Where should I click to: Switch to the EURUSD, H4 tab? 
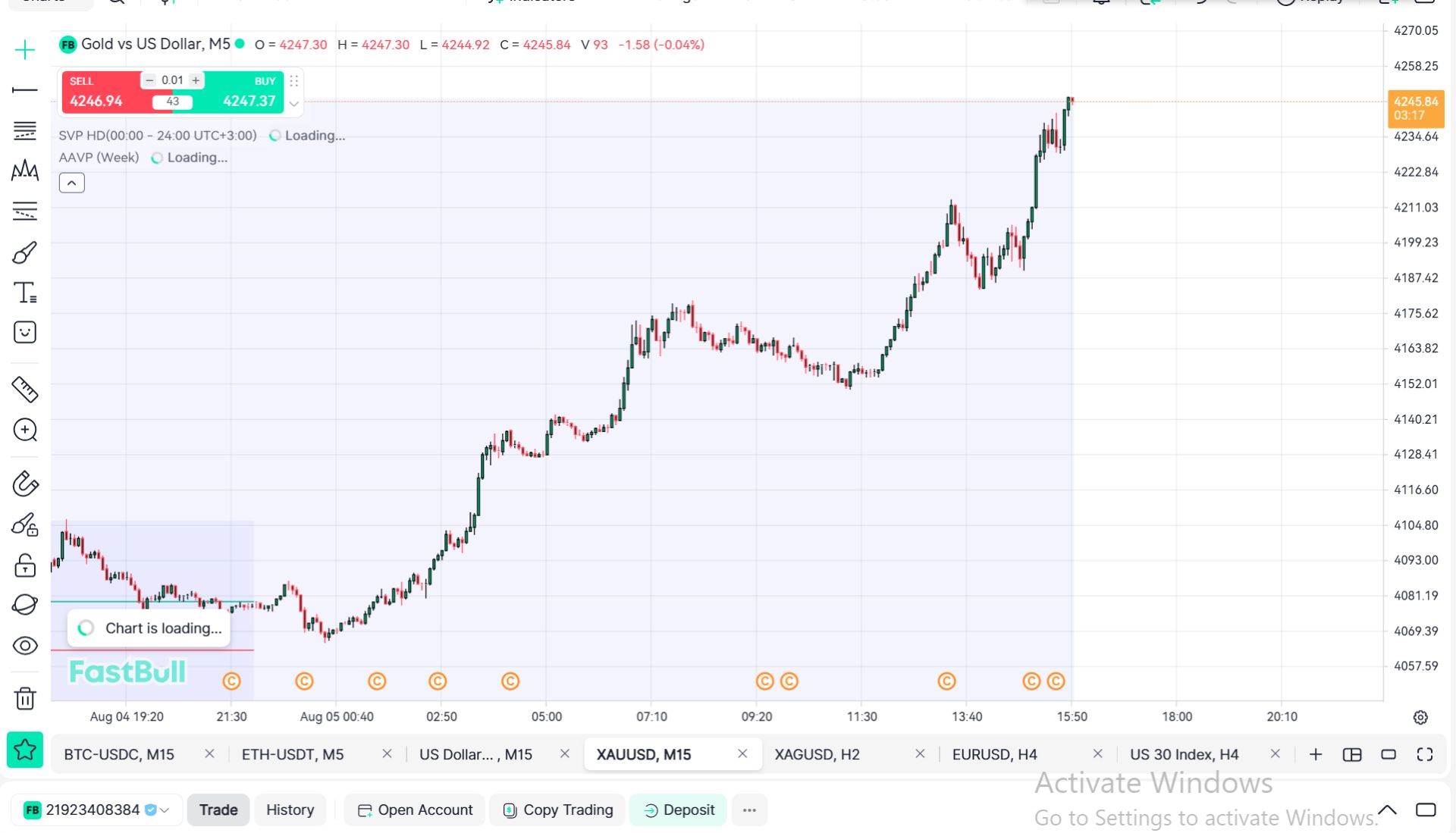coord(994,754)
